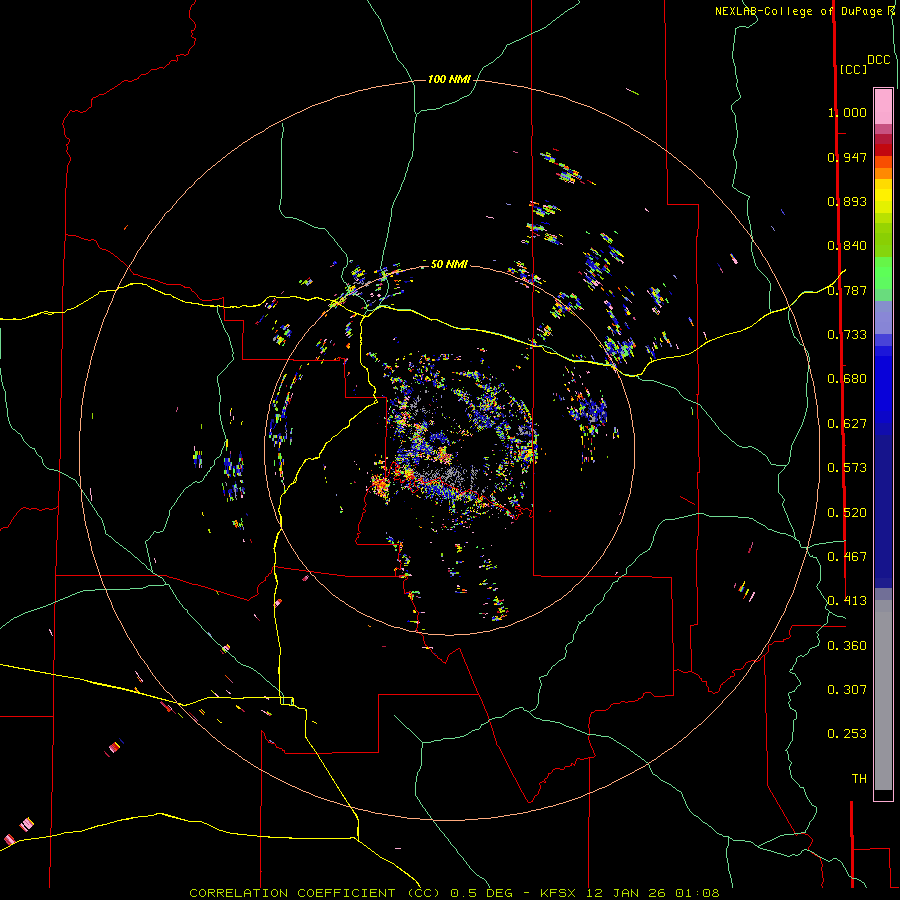900x900 pixels.
Task: Pick the red swatch in the color scale
Action: 883,150
